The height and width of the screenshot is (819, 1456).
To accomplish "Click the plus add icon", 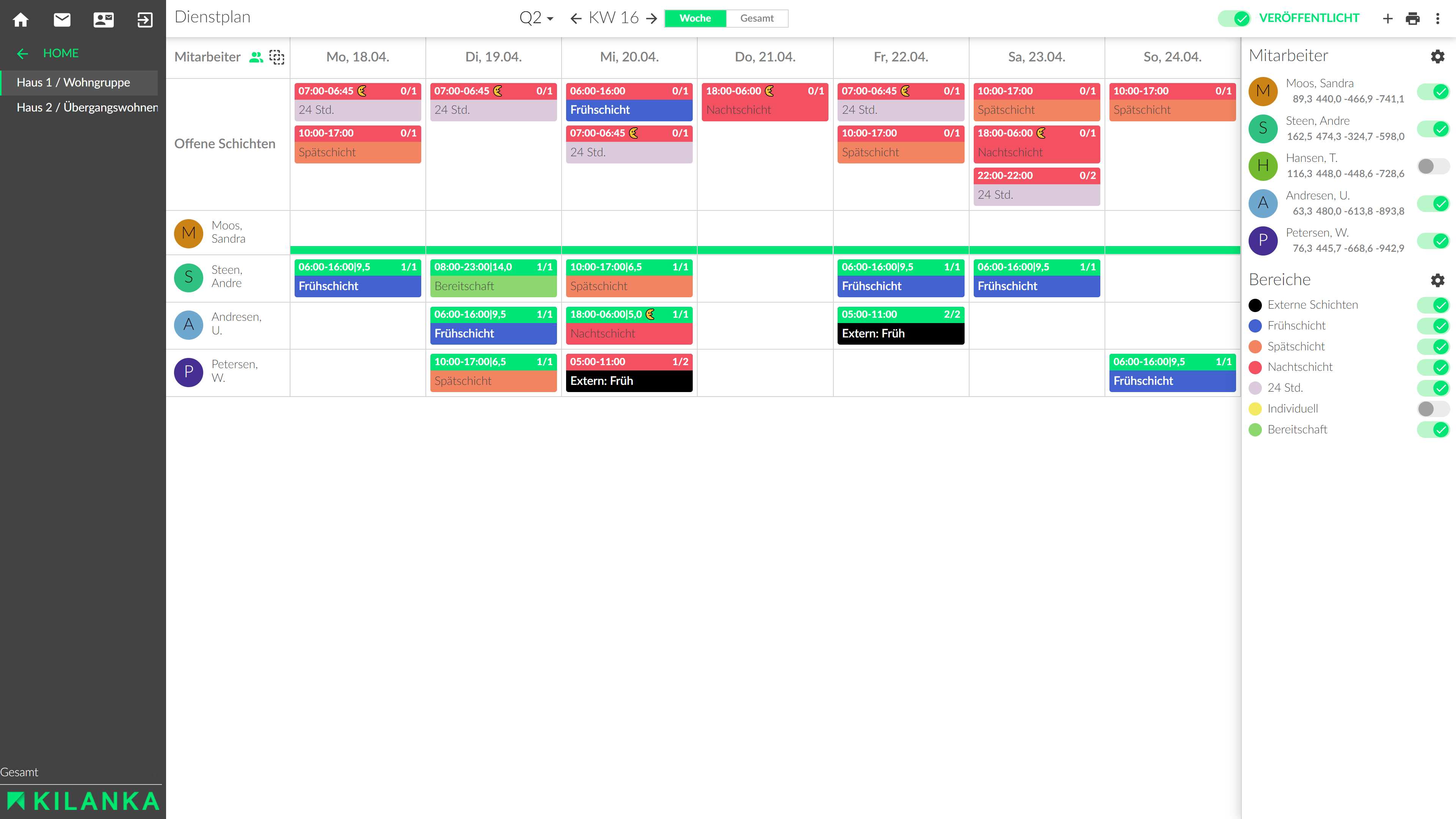I will (x=1388, y=19).
